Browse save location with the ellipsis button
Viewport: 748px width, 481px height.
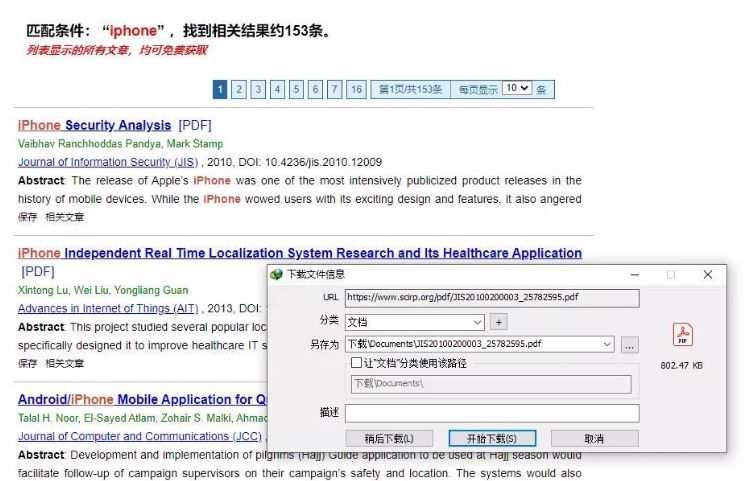coord(629,345)
